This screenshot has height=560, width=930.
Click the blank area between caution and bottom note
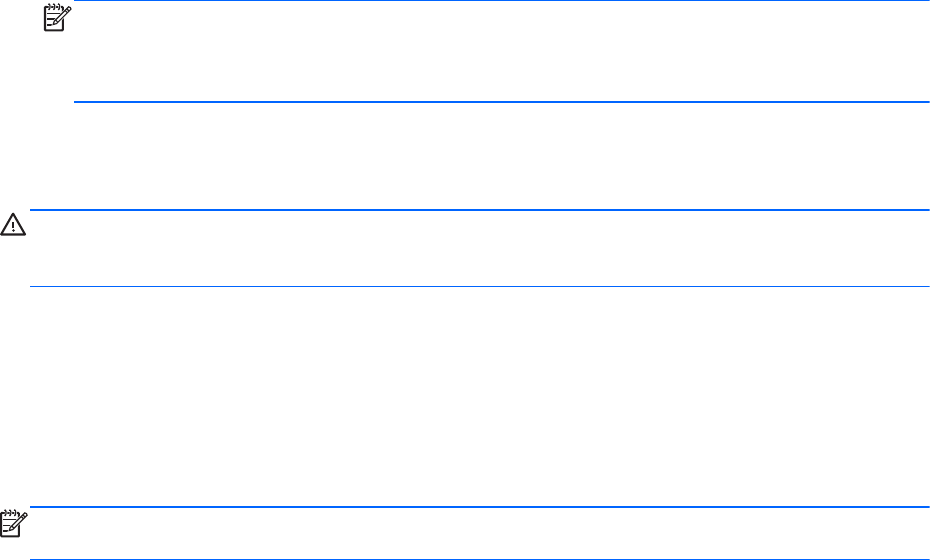480,395
